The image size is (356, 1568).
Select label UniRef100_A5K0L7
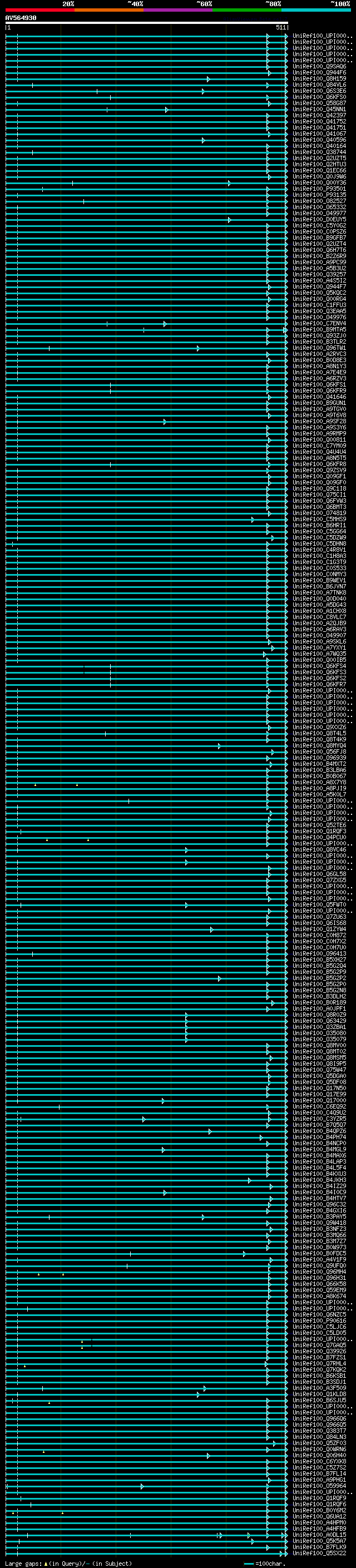pos(319,794)
